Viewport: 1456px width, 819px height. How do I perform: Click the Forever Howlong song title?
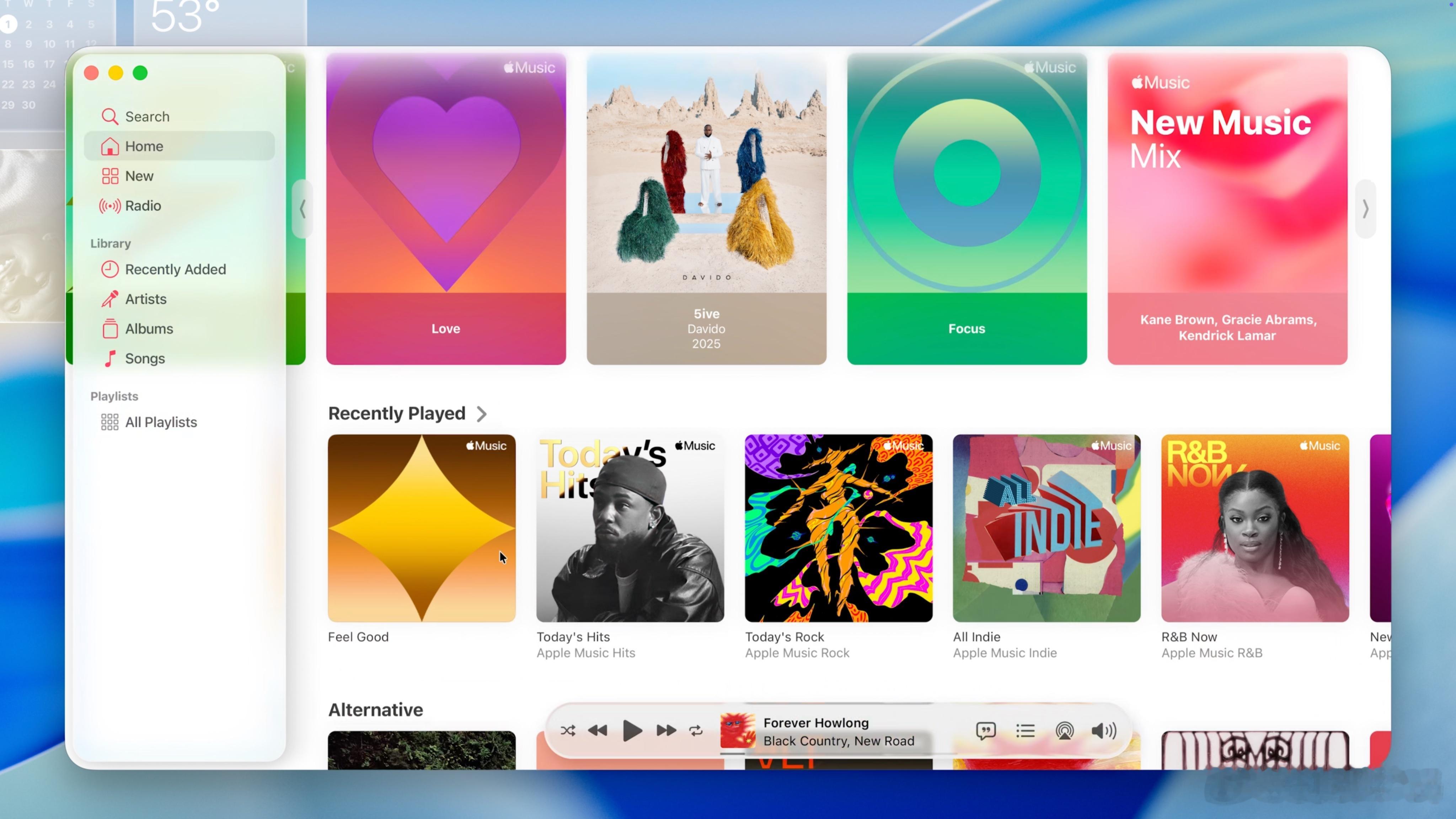(816, 722)
